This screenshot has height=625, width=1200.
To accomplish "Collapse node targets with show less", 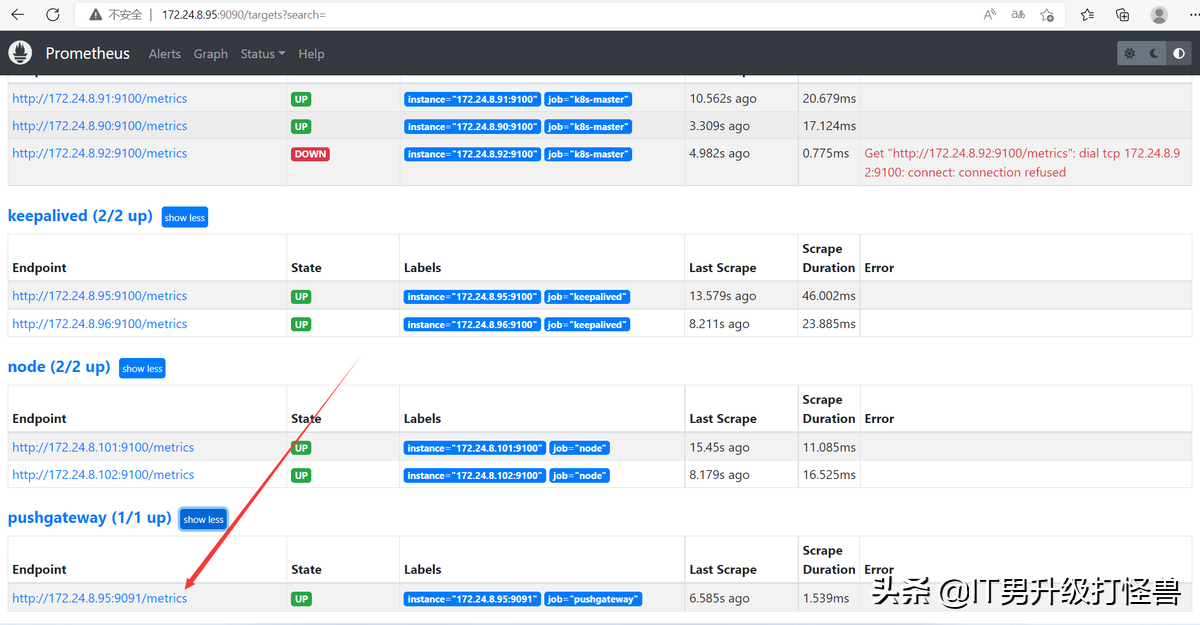I will pos(142,369).
